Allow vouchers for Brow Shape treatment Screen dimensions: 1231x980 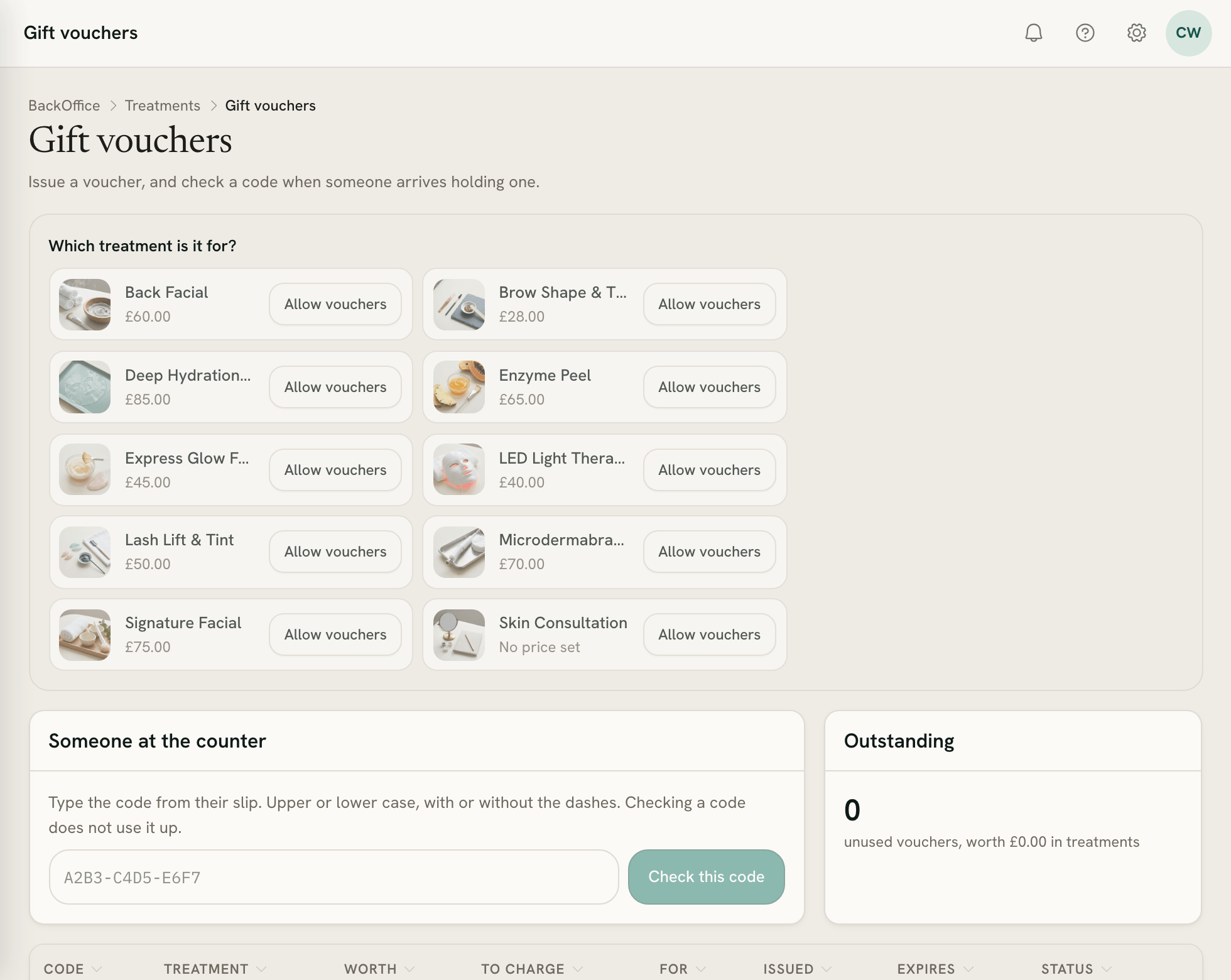(710, 304)
